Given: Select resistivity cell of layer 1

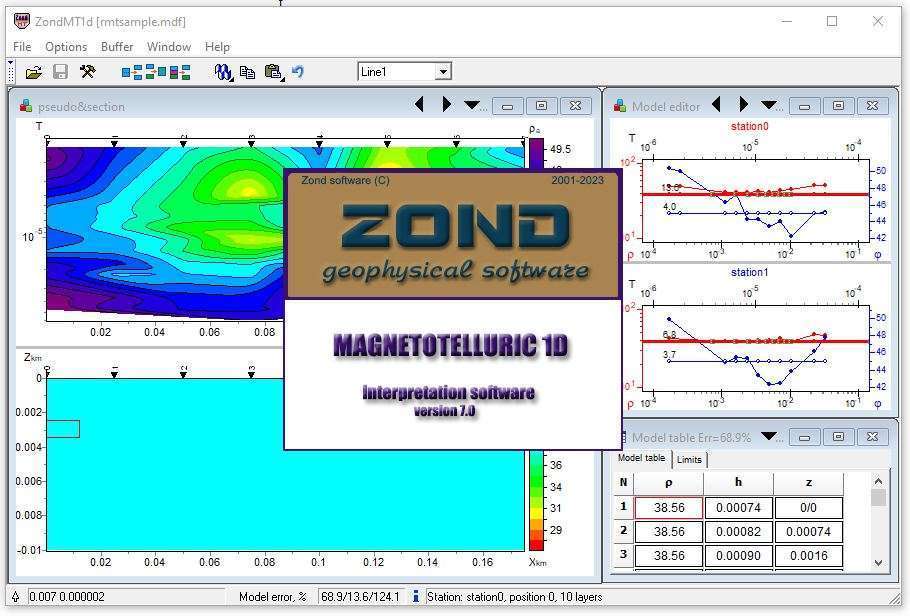Looking at the screenshot, I should pyautogui.click(x=669, y=507).
